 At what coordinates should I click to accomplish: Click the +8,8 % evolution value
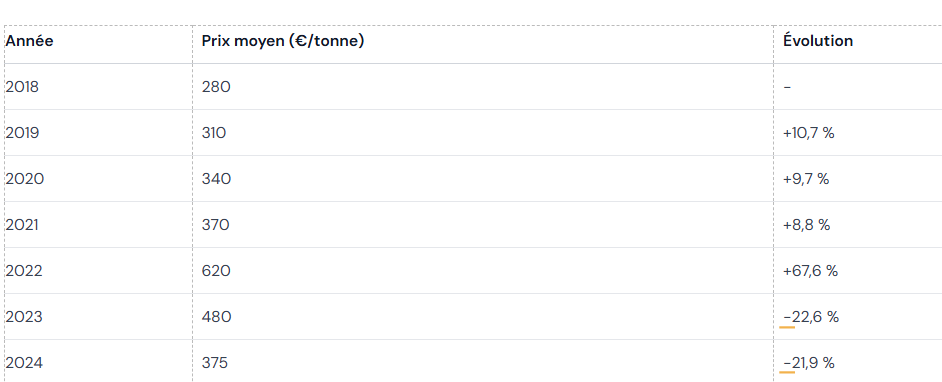(x=807, y=225)
